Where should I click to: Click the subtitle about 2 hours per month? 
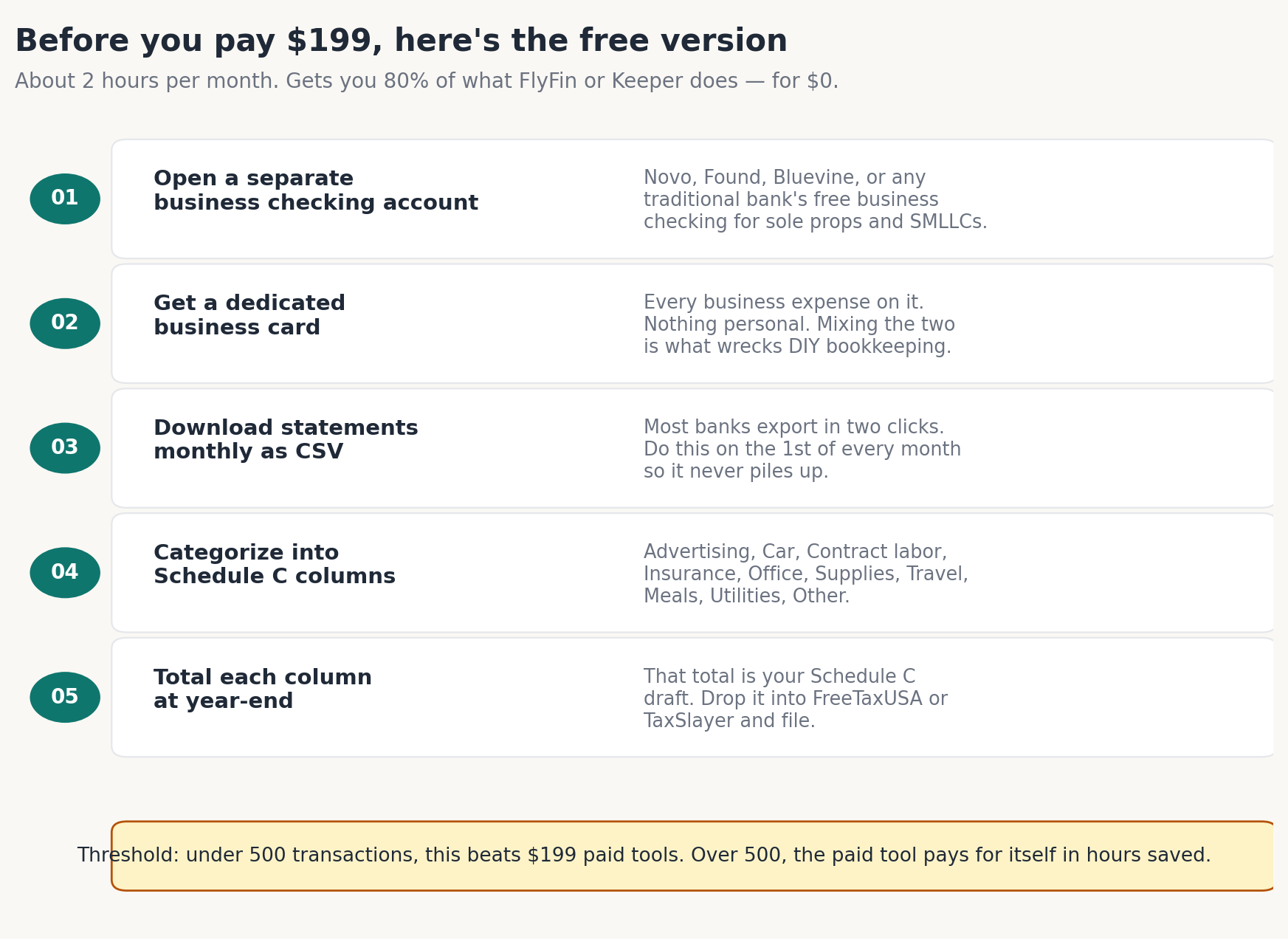coord(427,81)
